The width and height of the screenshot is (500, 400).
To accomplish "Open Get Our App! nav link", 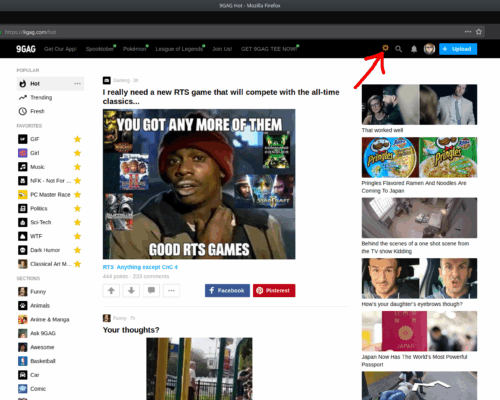I will coord(60,49).
